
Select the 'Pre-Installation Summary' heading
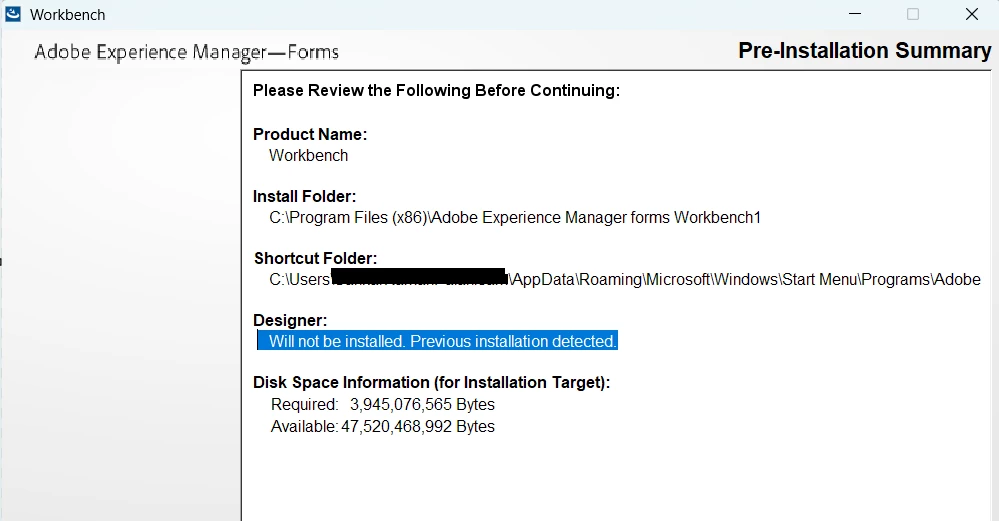pos(865,51)
